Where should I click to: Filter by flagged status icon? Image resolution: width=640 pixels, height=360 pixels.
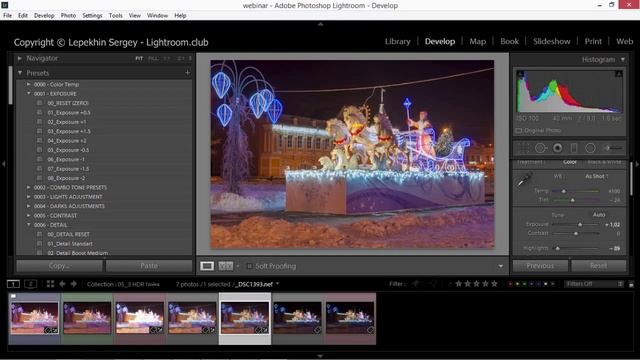point(416,284)
